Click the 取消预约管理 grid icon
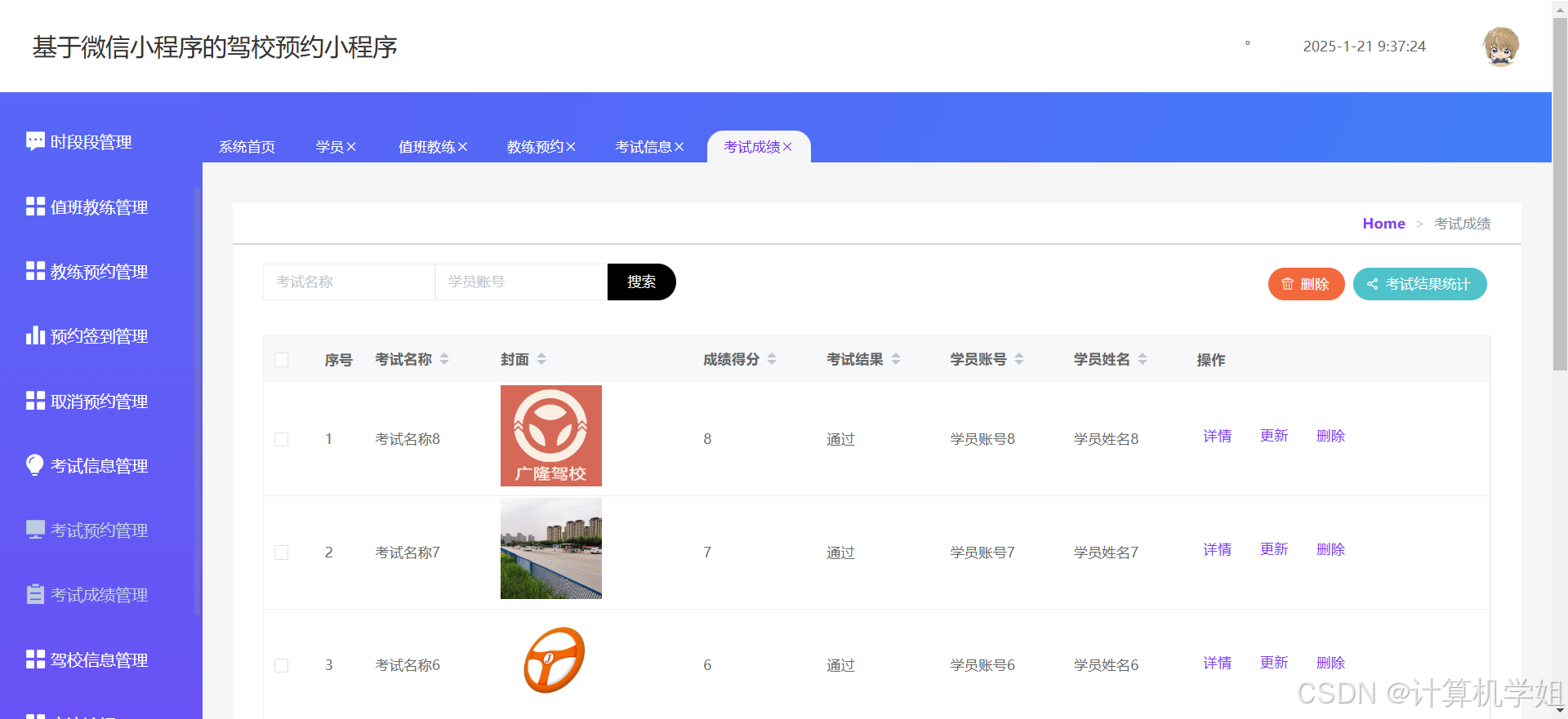Screen dimensions: 1568x719 (x=35, y=401)
